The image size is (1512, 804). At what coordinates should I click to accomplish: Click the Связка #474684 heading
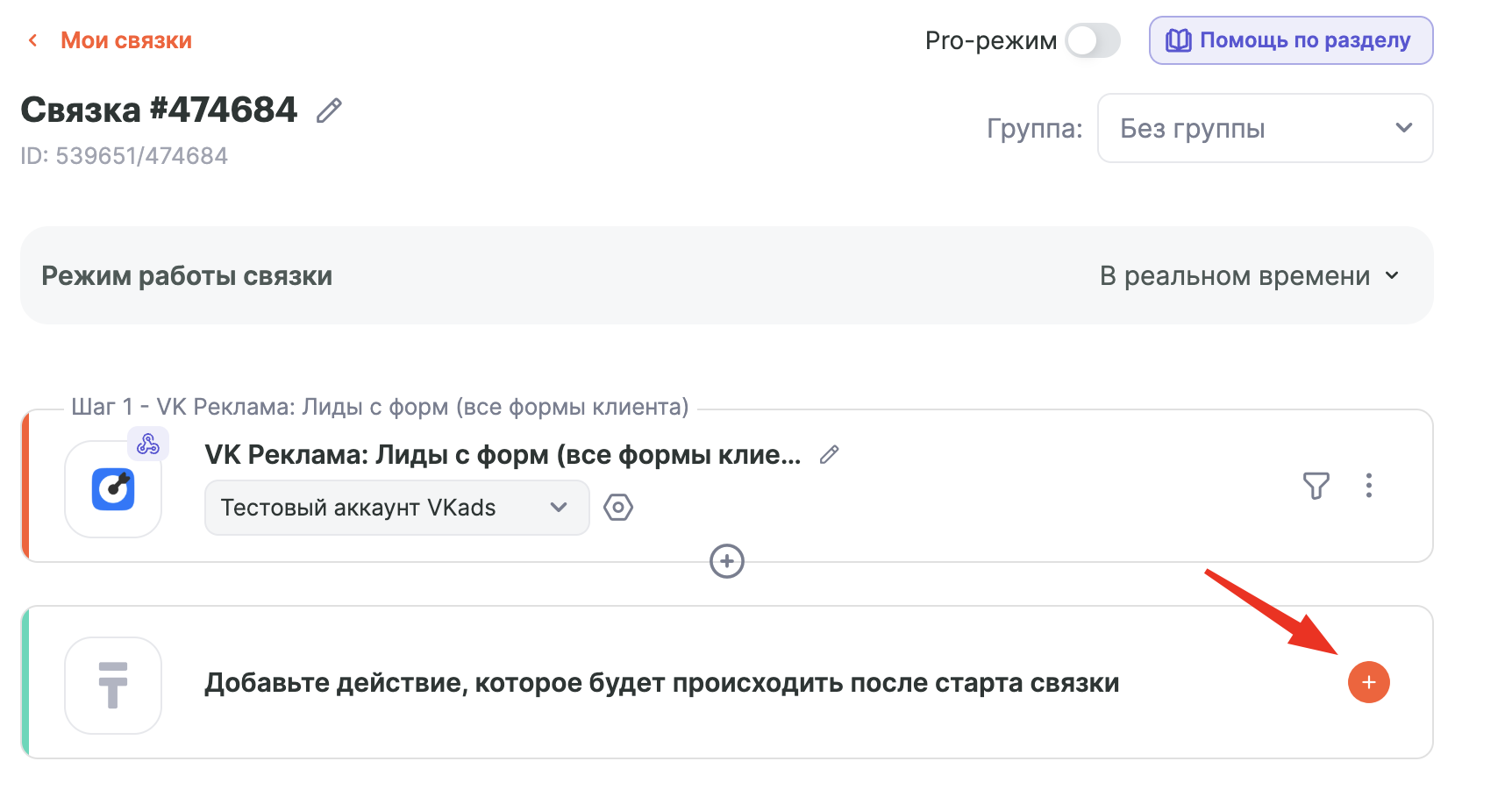point(159,110)
